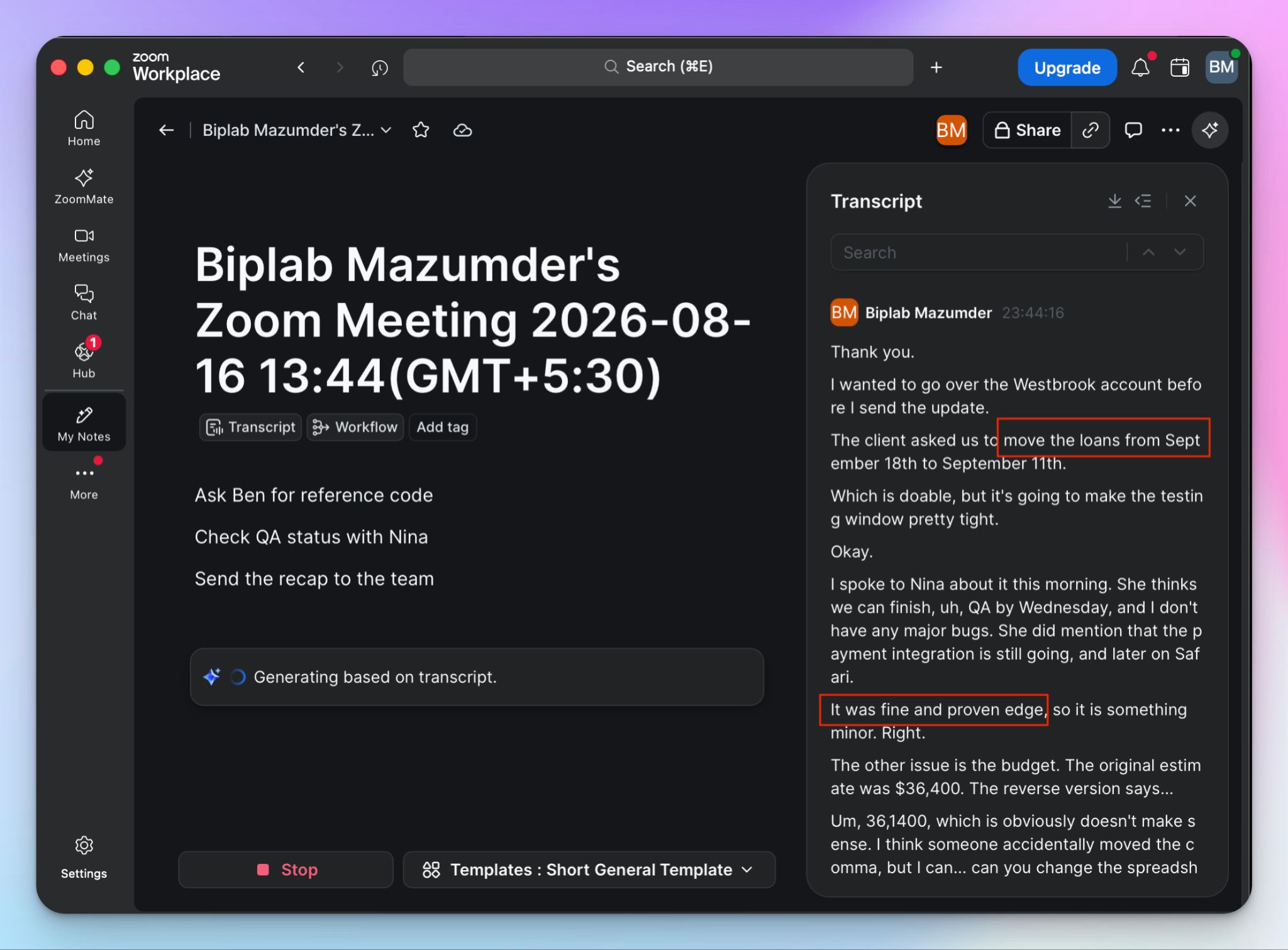
Task: Click the 'Thank you.' transcript line
Action: pyautogui.click(x=872, y=352)
